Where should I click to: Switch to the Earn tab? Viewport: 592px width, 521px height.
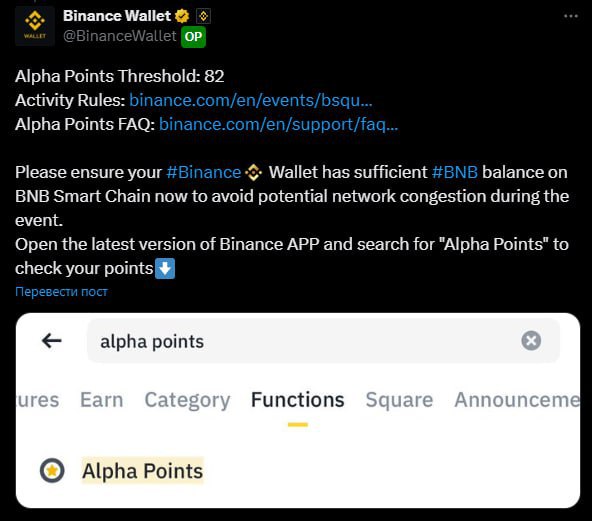coord(102,399)
